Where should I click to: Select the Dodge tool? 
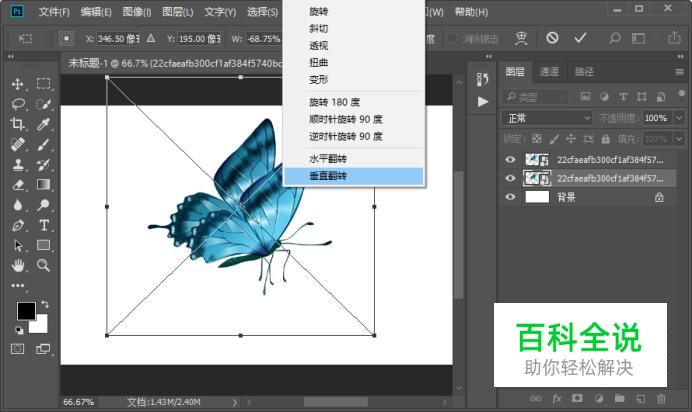[x=43, y=205]
